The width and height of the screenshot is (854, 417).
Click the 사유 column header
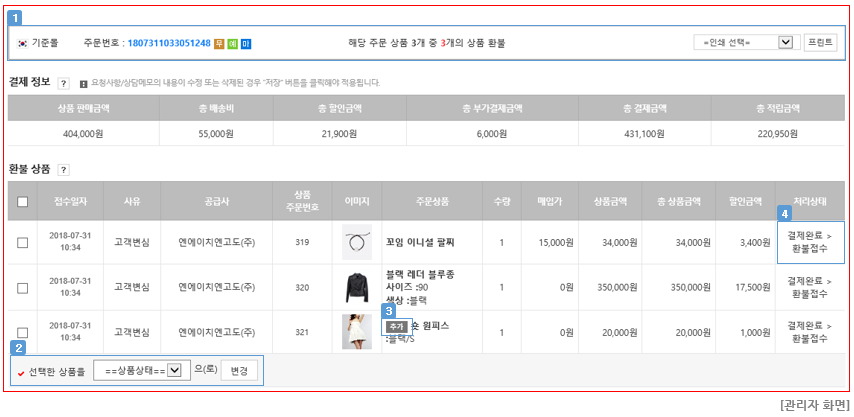pos(132,201)
